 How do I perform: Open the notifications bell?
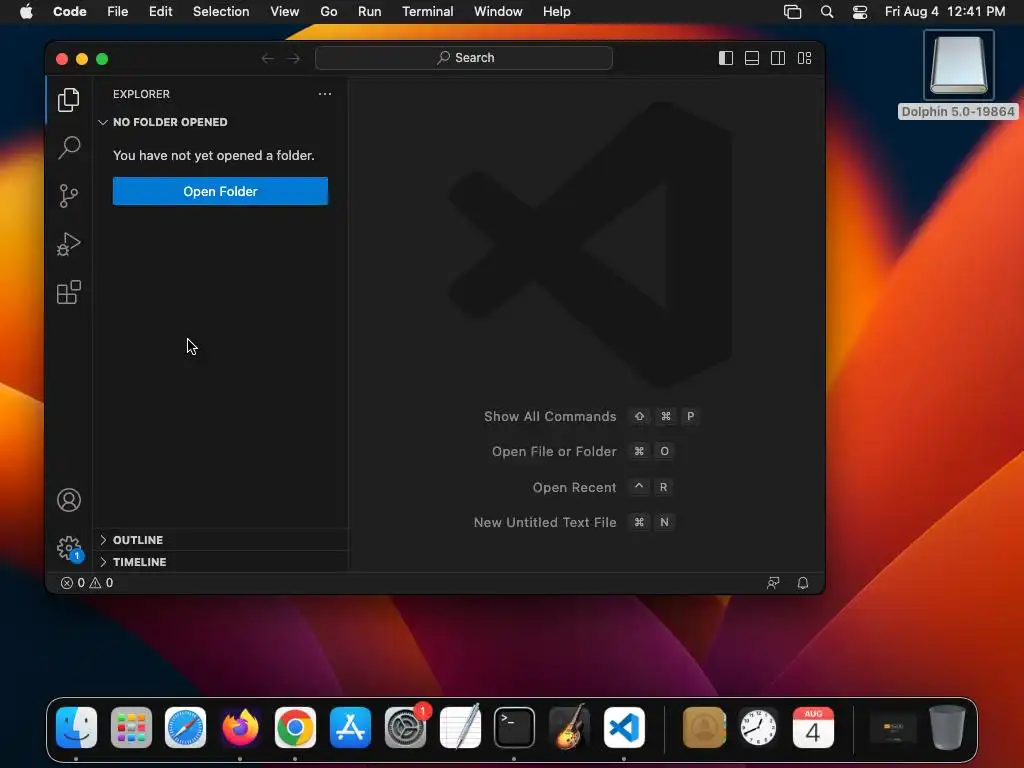[x=803, y=583]
